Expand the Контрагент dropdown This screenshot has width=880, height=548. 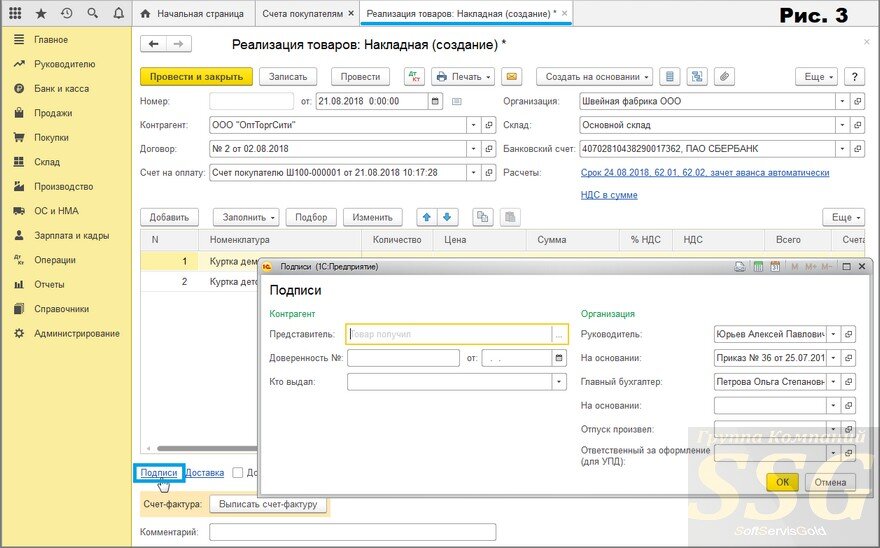474,125
